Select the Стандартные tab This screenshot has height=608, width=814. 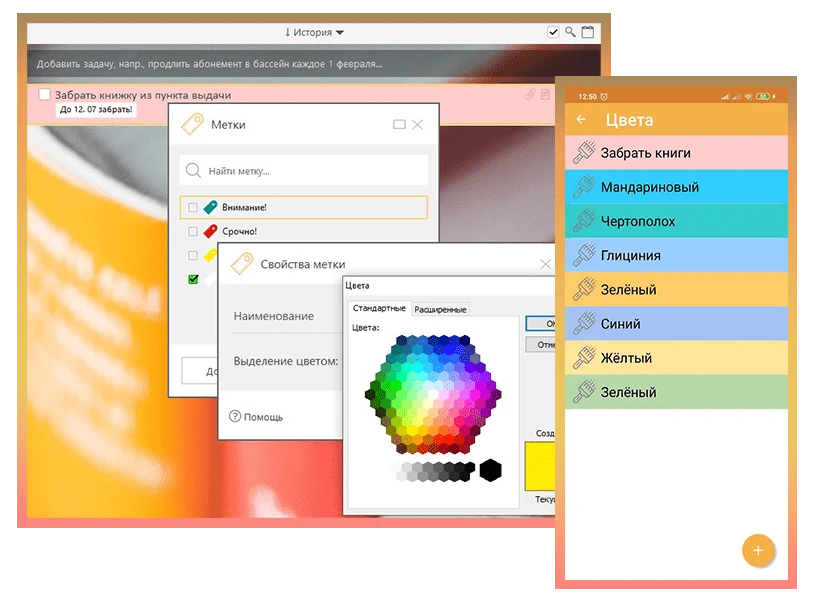pyautogui.click(x=379, y=309)
